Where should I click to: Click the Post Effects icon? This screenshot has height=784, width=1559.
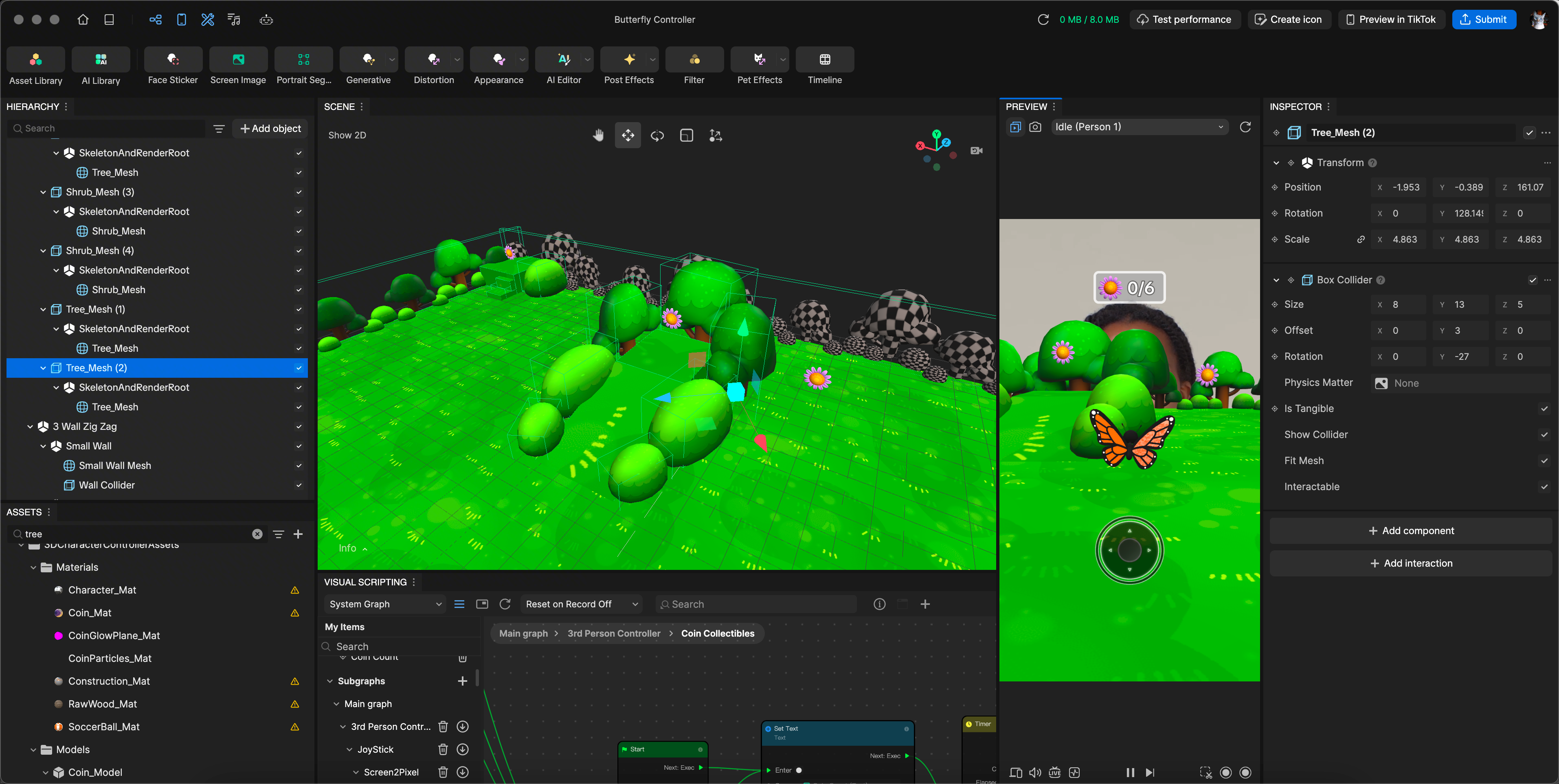(x=629, y=60)
